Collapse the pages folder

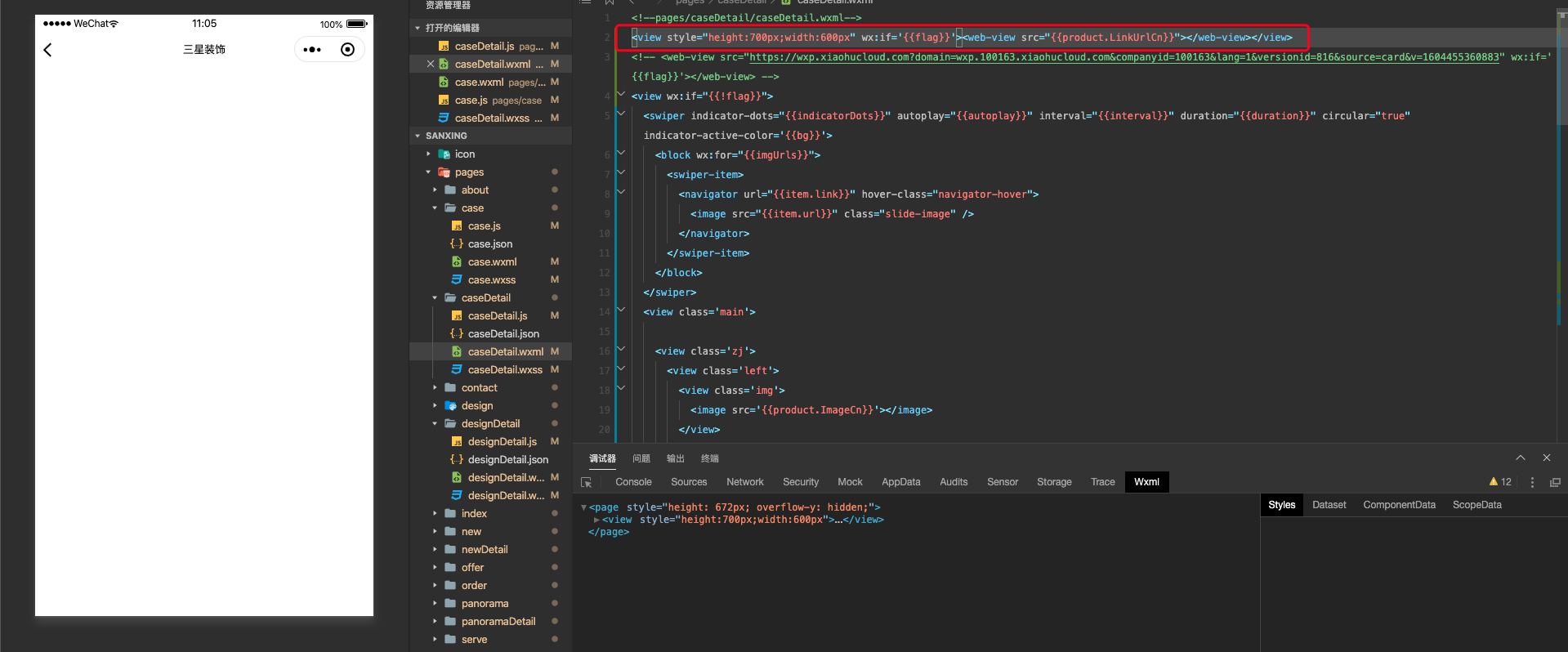tap(428, 172)
